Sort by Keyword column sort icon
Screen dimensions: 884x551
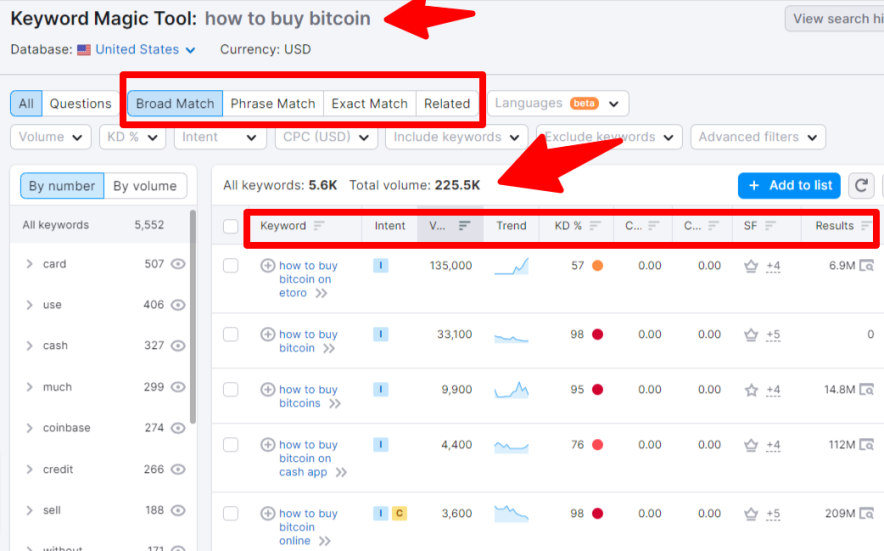319,226
